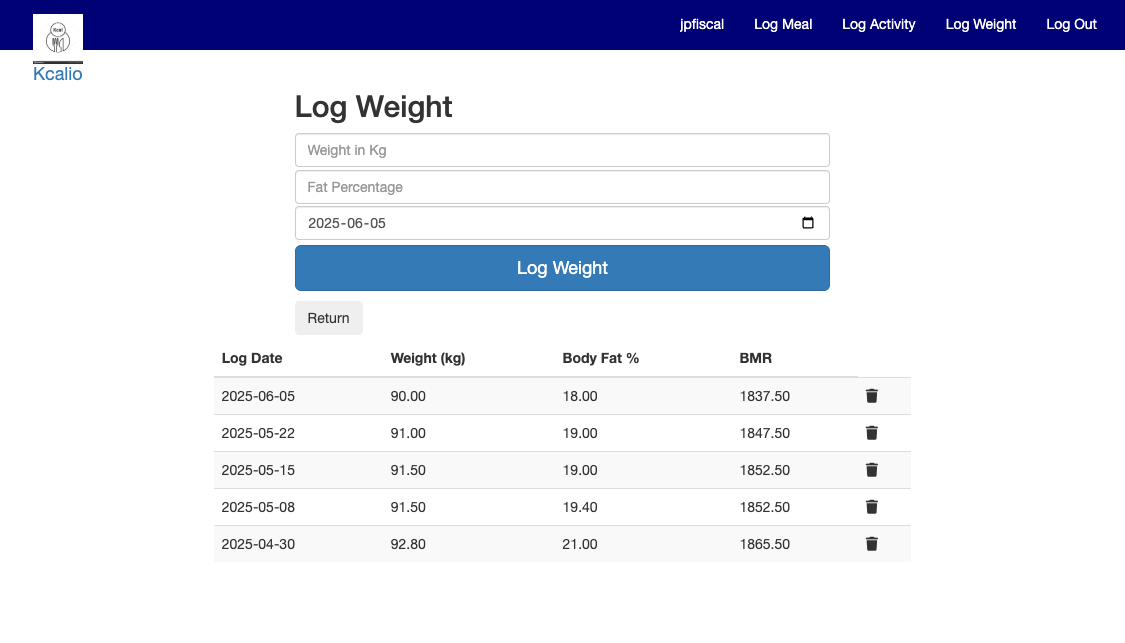Viewport: 1125px width, 643px height.
Task: Click BMR value 1865.50
Action: click(765, 544)
